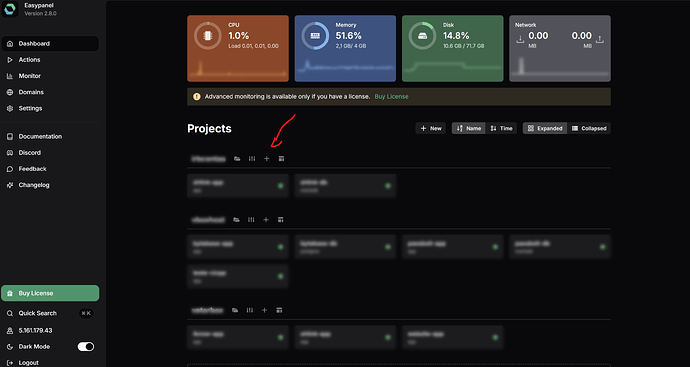The height and width of the screenshot is (367, 690).
Task: Sort projects by Time
Action: coord(501,128)
